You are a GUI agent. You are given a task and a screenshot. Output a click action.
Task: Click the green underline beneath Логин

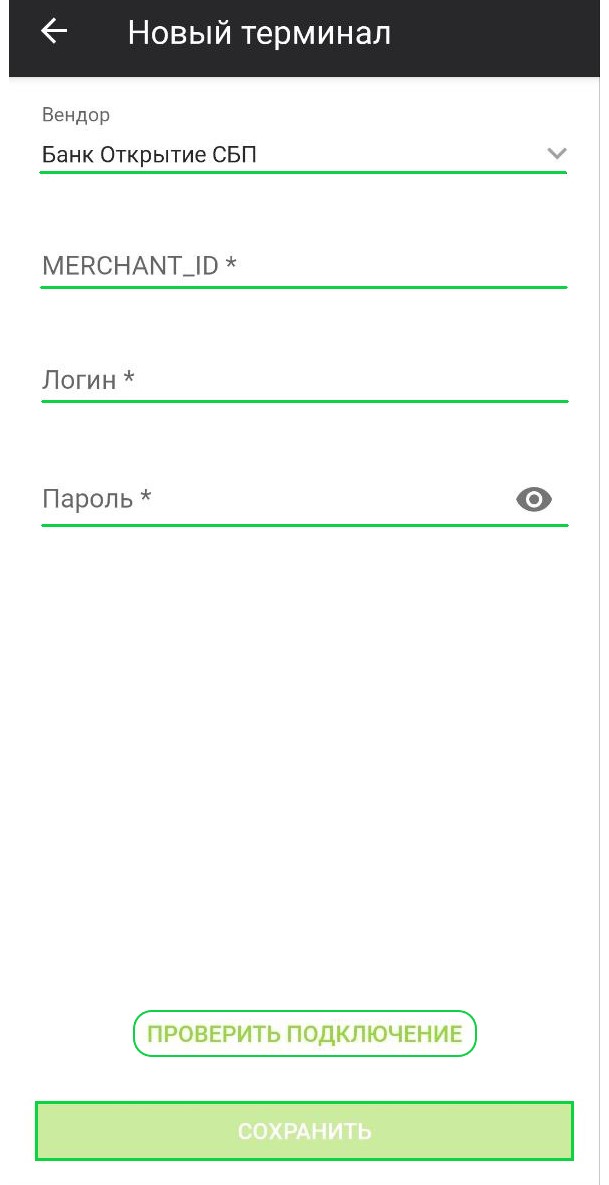[x=303, y=401]
